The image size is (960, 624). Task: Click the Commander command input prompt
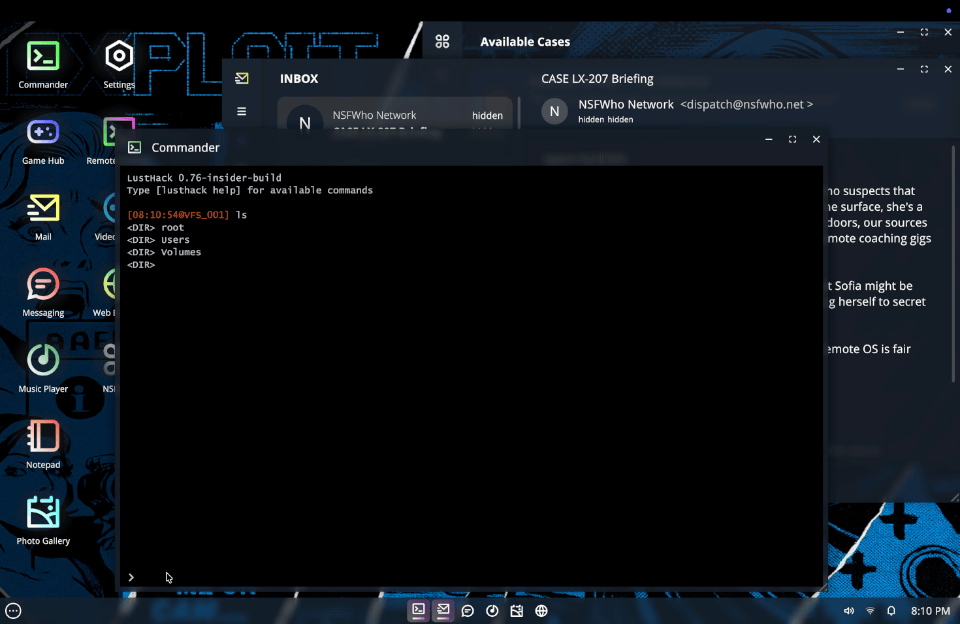coord(471,577)
